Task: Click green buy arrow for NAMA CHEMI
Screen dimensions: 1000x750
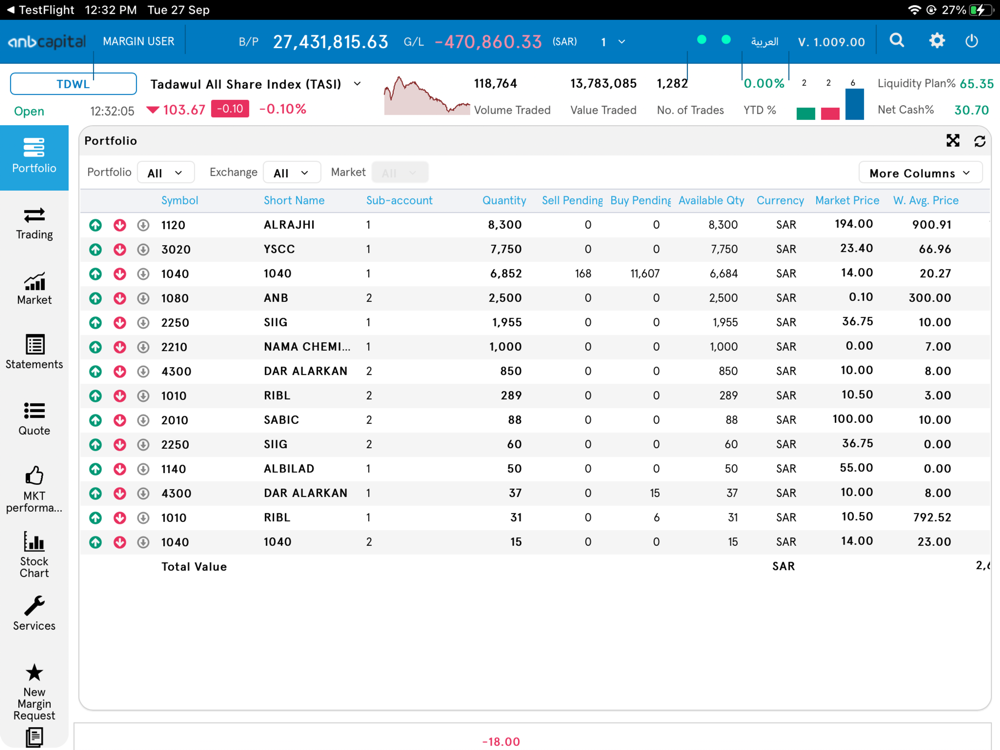Action: click(96, 347)
